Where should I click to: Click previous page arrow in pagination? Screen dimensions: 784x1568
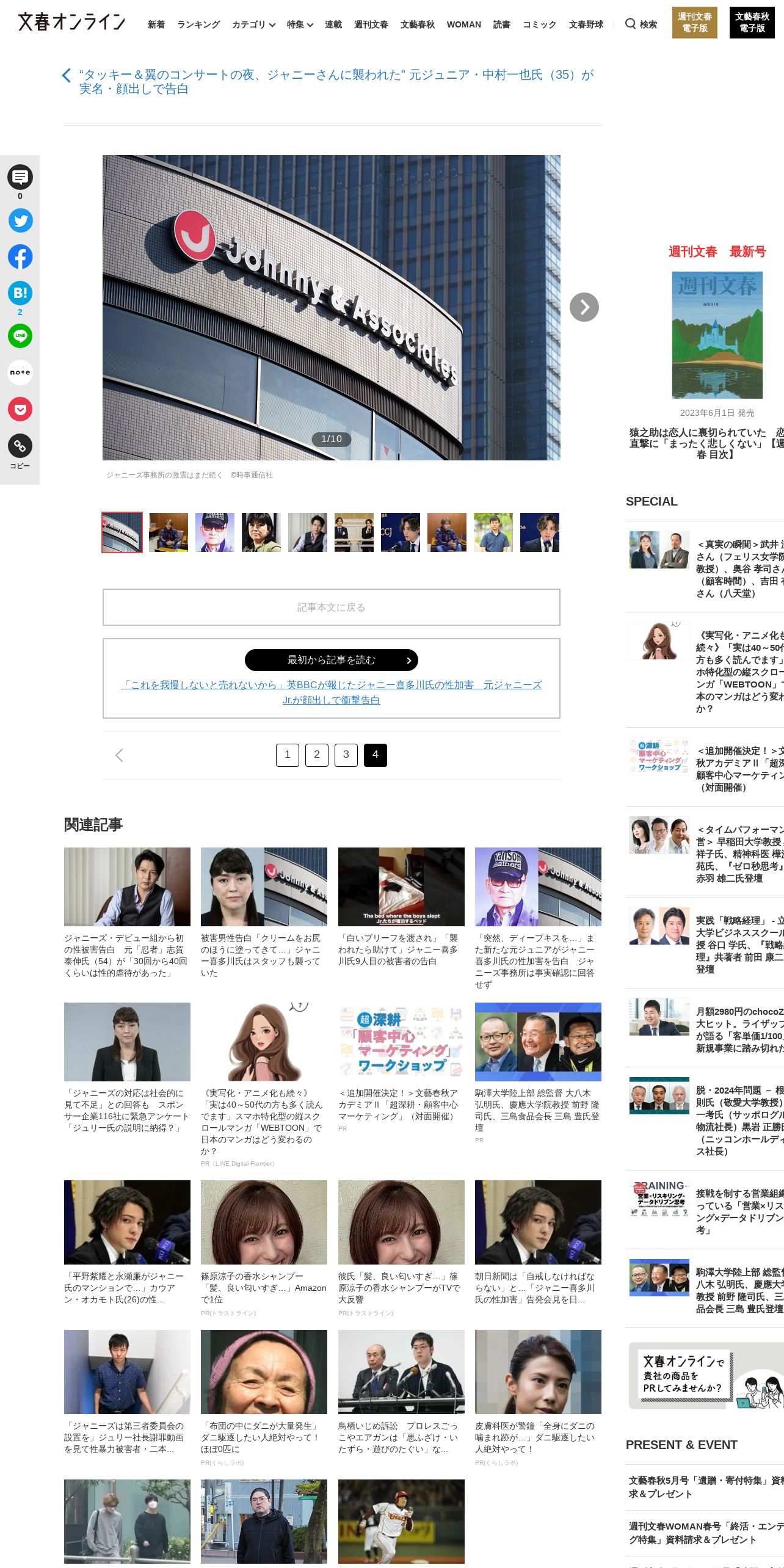coord(119,755)
